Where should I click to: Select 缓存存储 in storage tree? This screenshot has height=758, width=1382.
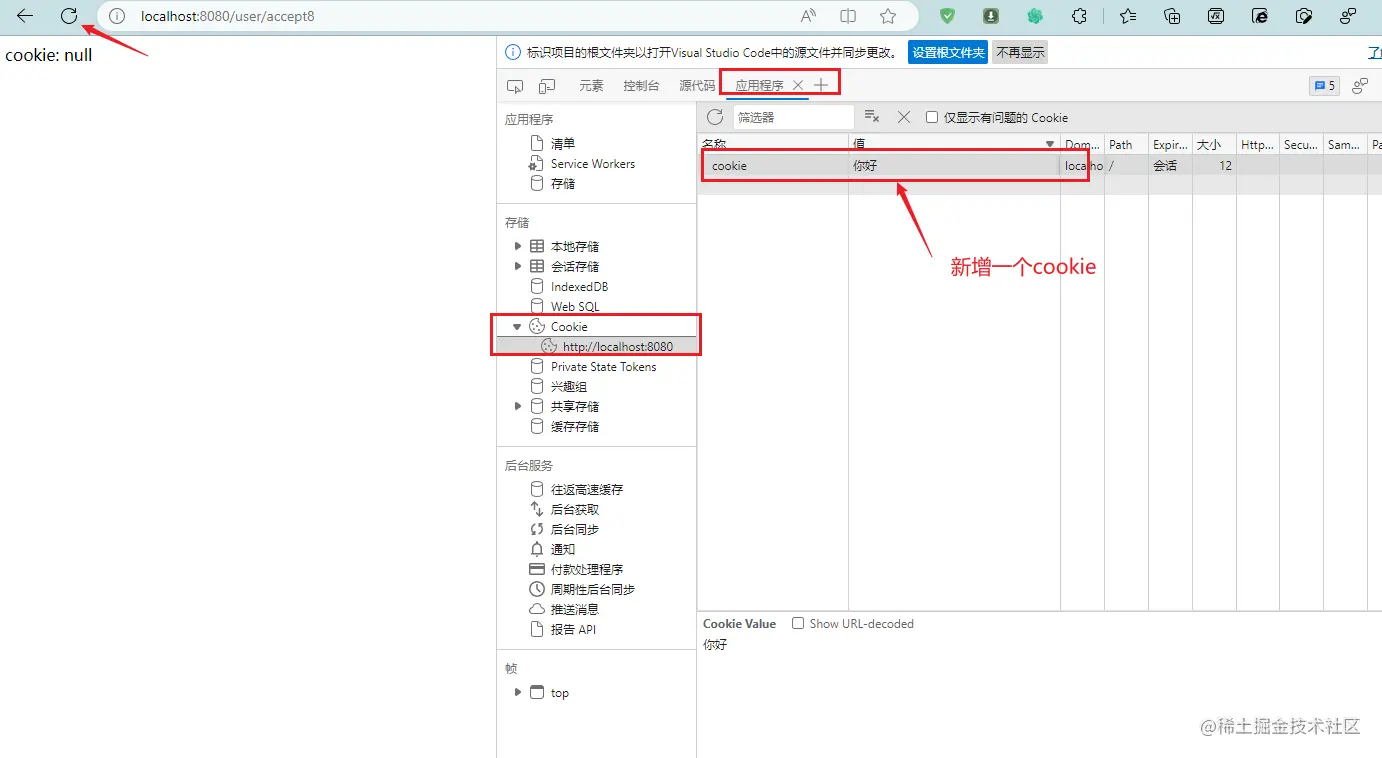tap(575, 426)
